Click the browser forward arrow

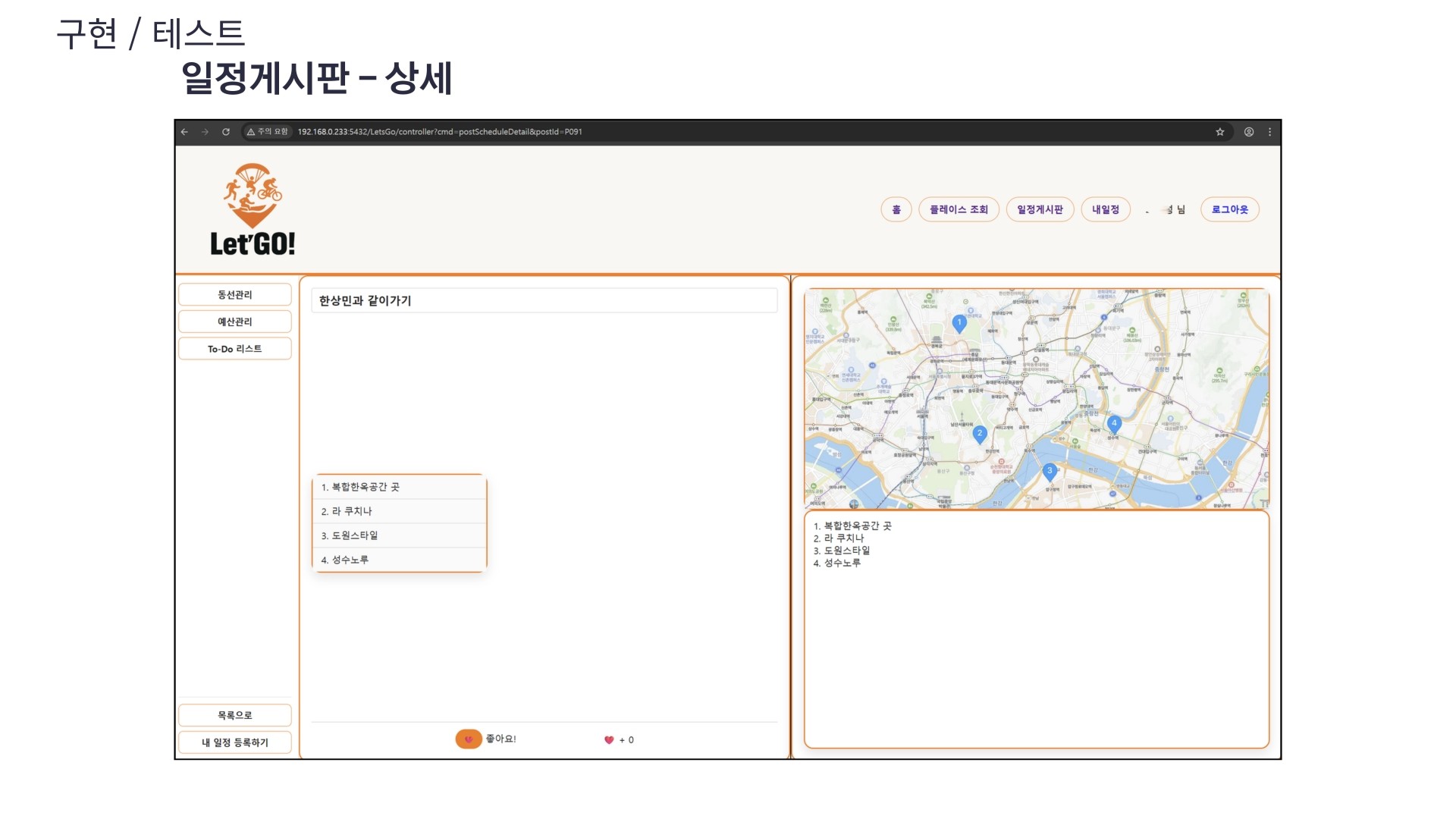pos(205,132)
